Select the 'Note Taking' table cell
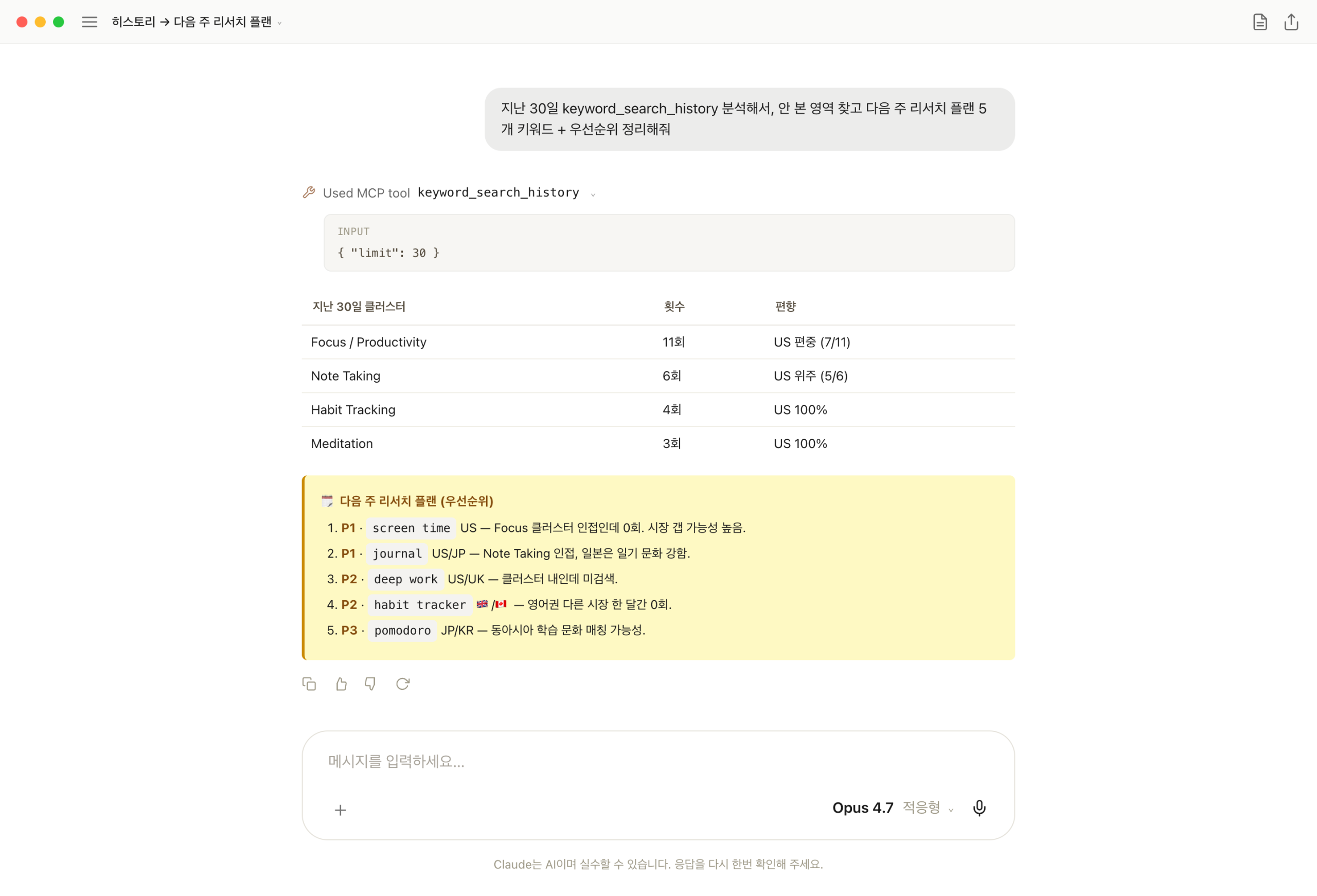 point(346,377)
